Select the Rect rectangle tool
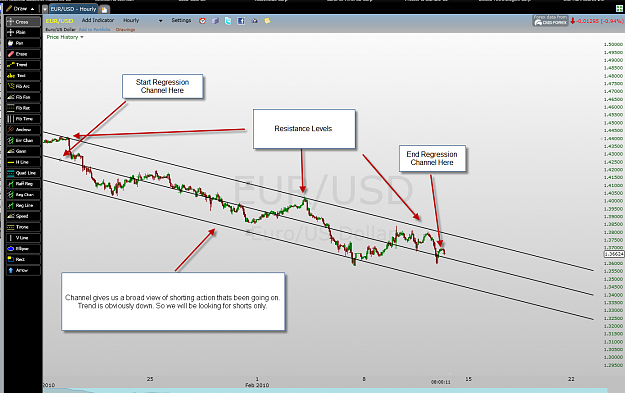The height and width of the screenshot is (393, 625). tap(23, 259)
